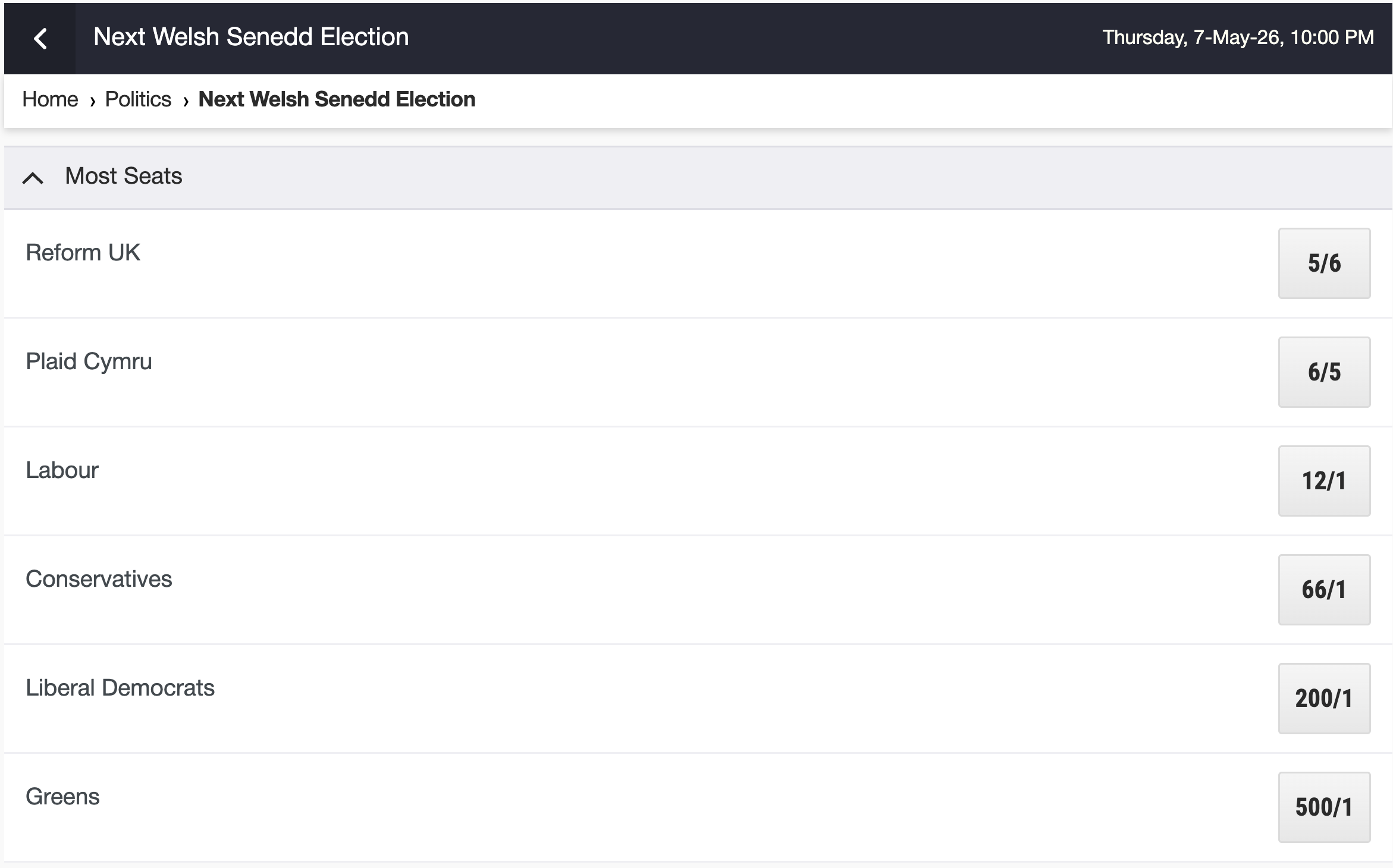Click the event date and time
The image size is (1393, 868).
pyautogui.click(x=1238, y=37)
